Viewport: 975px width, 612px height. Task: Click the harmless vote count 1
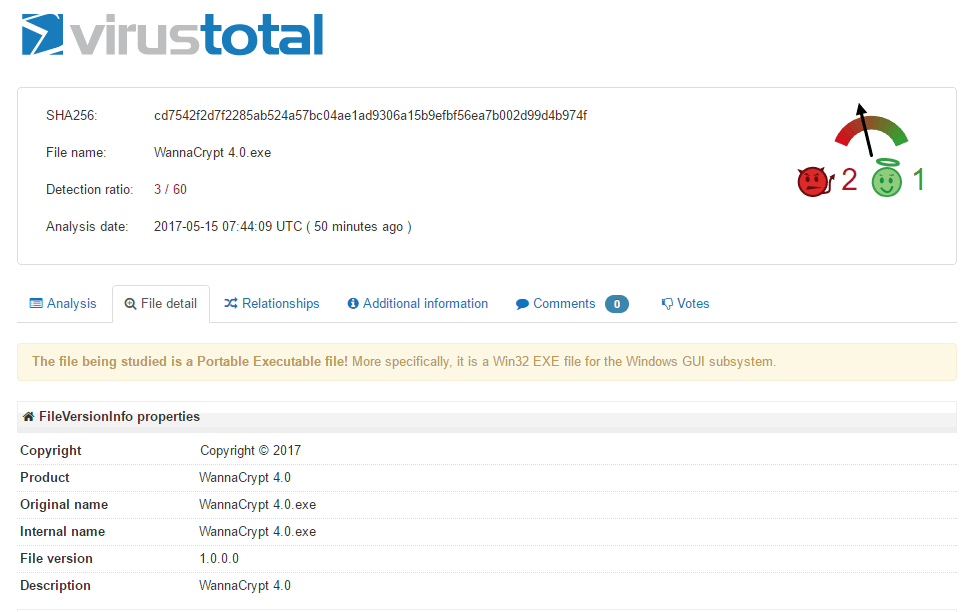point(918,180)
